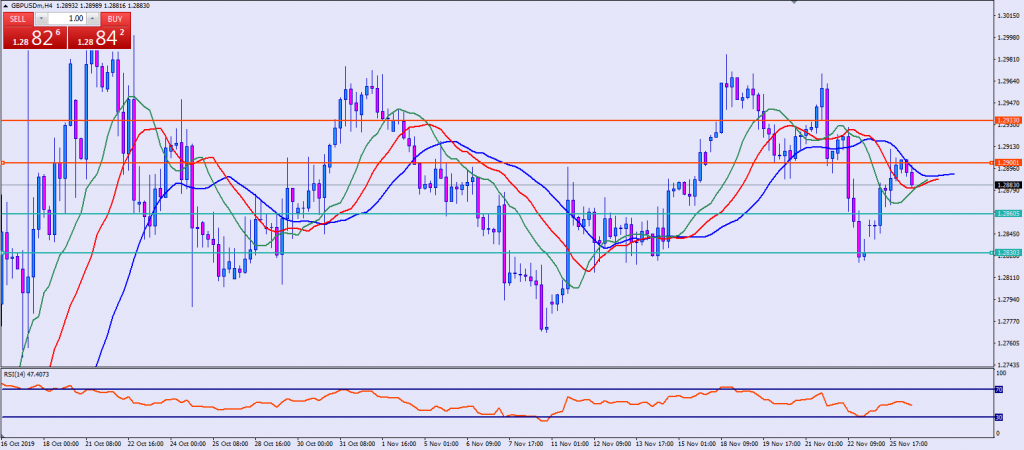This screenshot has height=450, width=1024.
Task: Select the teal 1.28605 price level label
Action: point(1008,213)
